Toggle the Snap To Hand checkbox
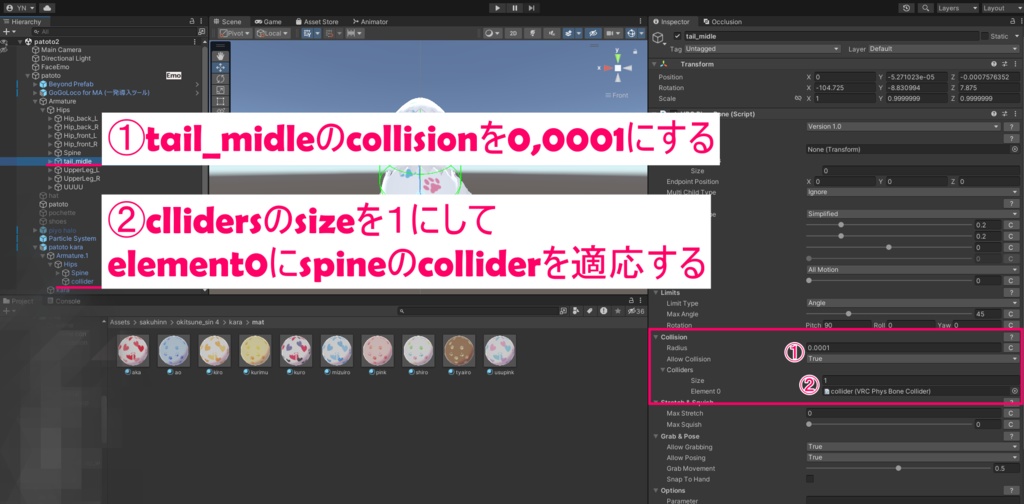1024x504 pixels. click(810, 479)
